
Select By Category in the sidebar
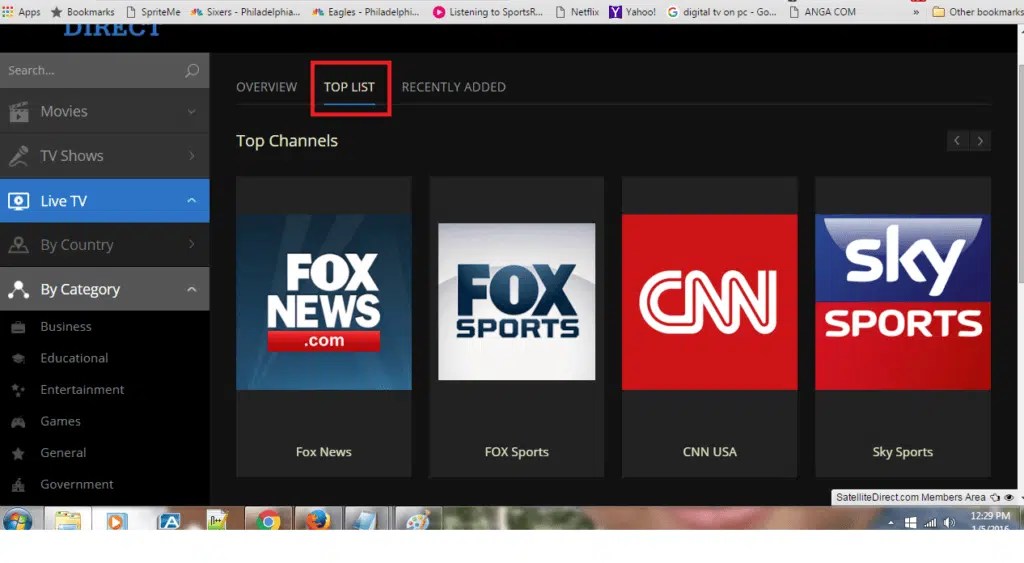click(104, 289)
